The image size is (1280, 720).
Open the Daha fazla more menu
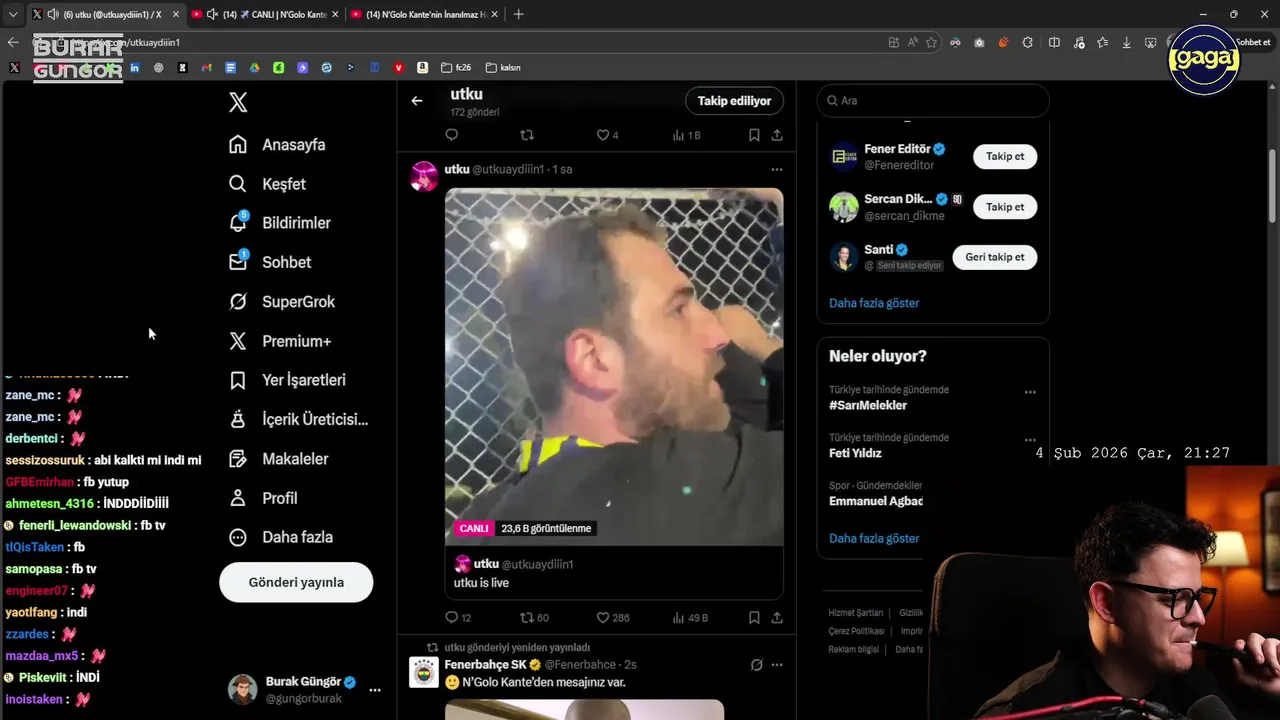point(280,537)
